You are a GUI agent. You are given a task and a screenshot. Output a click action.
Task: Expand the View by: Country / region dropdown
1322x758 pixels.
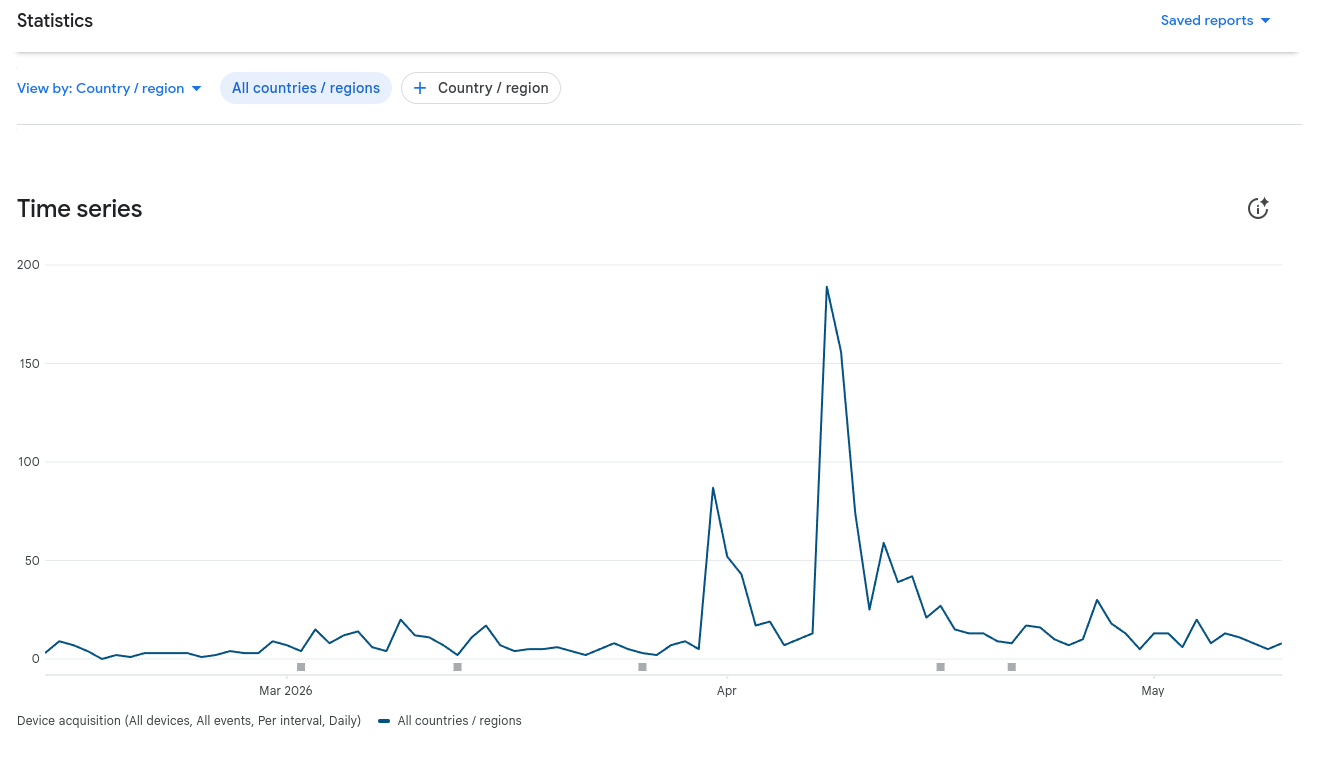click(x=110, y=88)
